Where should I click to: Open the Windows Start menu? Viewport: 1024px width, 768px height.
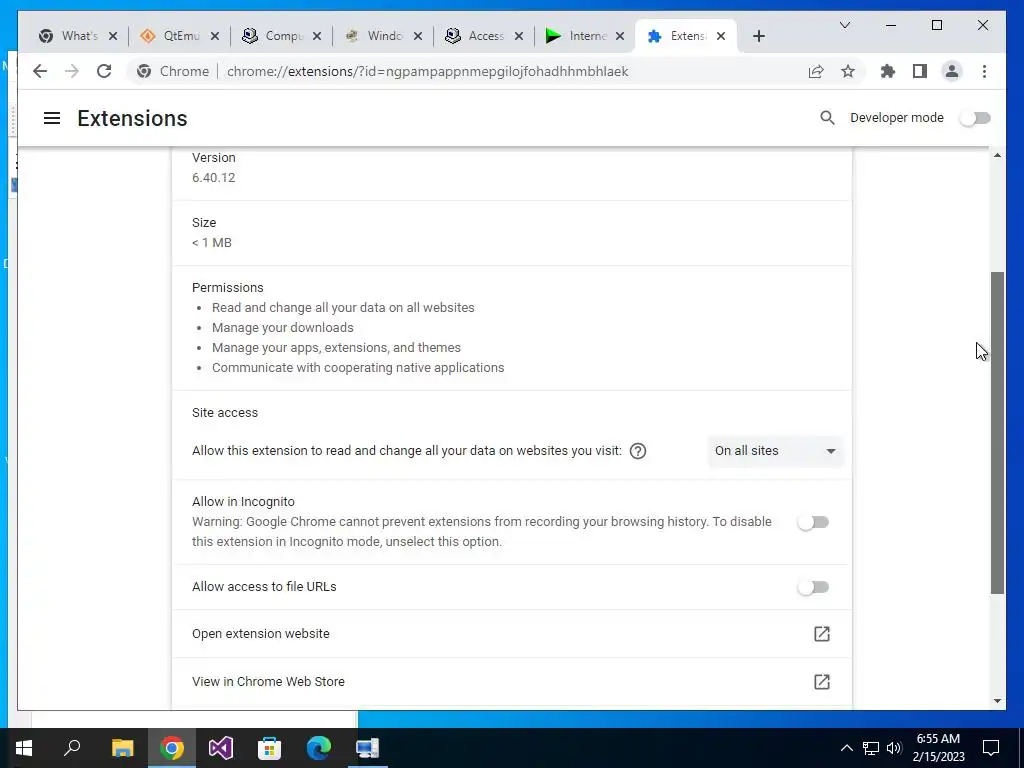(x=24, y=748)
